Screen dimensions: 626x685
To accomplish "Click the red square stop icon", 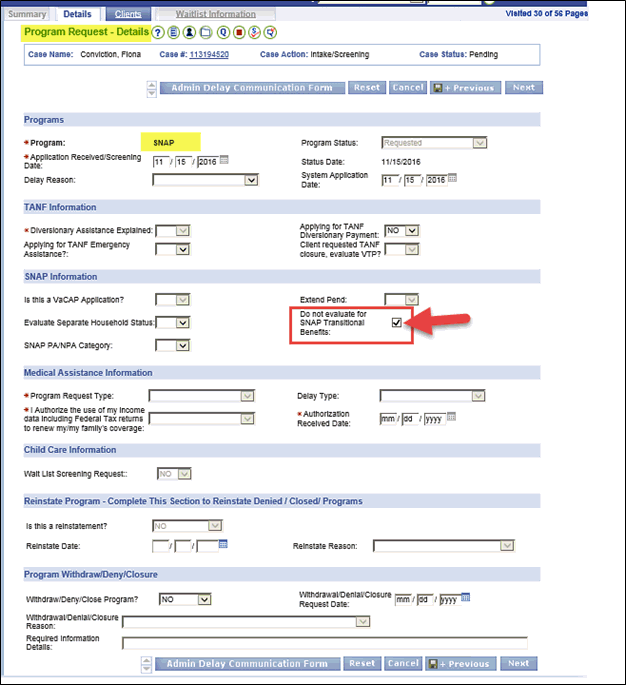I will click(x=239, y=32).
